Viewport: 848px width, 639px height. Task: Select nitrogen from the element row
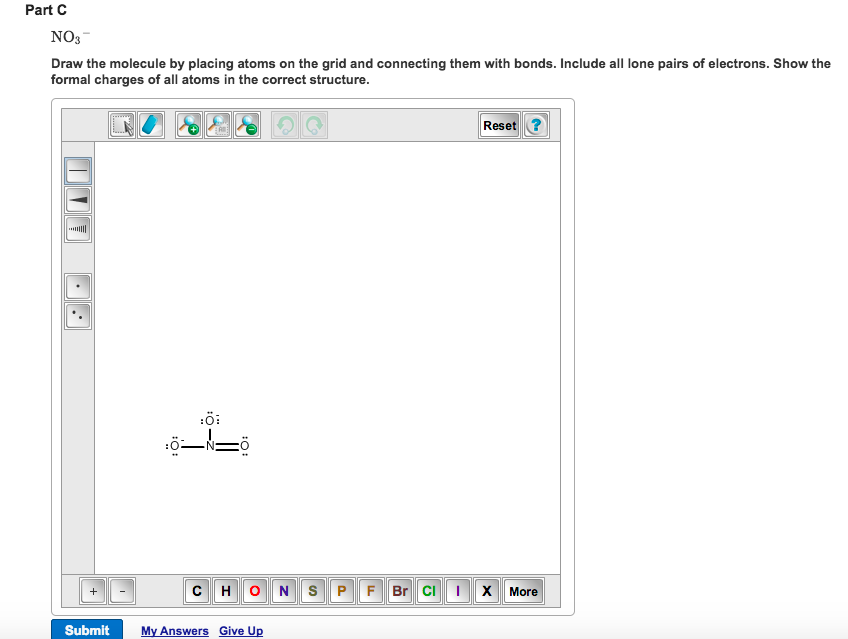point(284,591)
